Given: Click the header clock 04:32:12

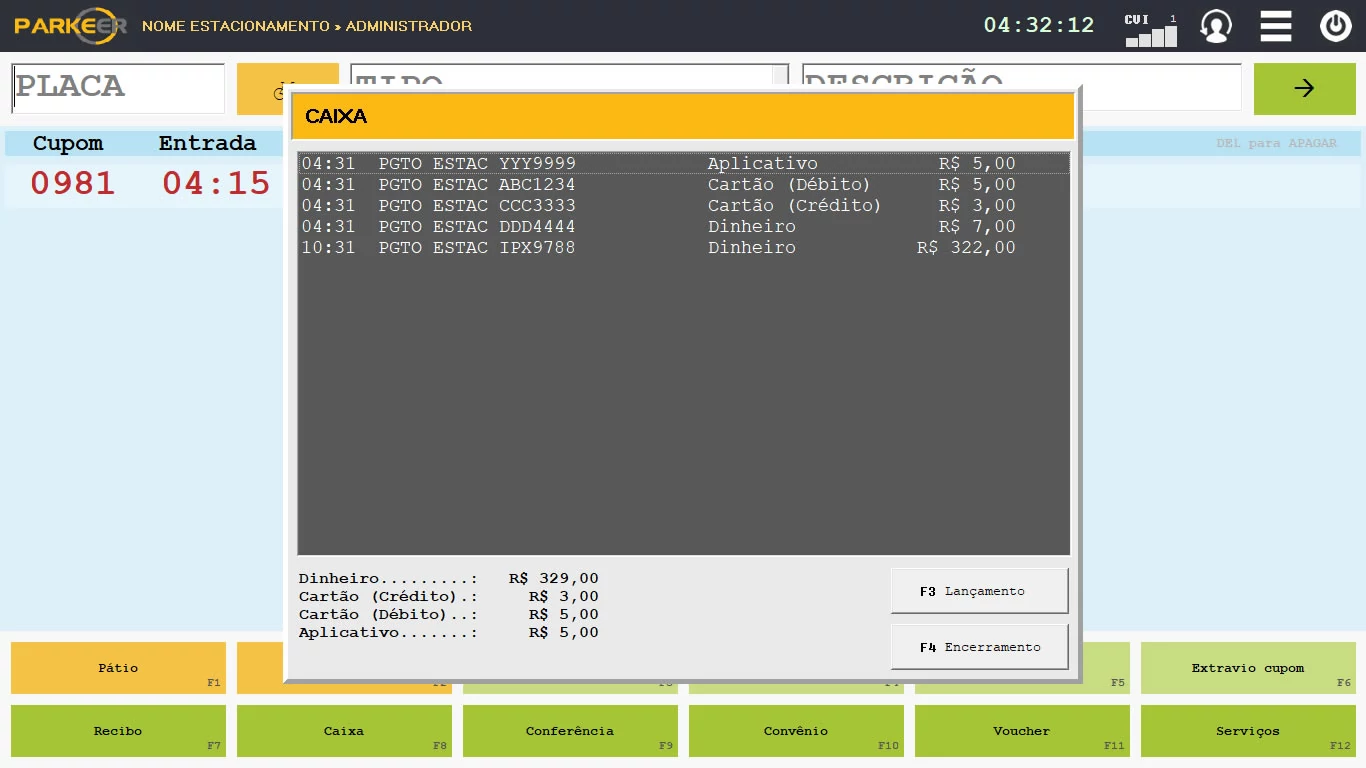Looking at the screenshot, I should [x=1039, y=26].
